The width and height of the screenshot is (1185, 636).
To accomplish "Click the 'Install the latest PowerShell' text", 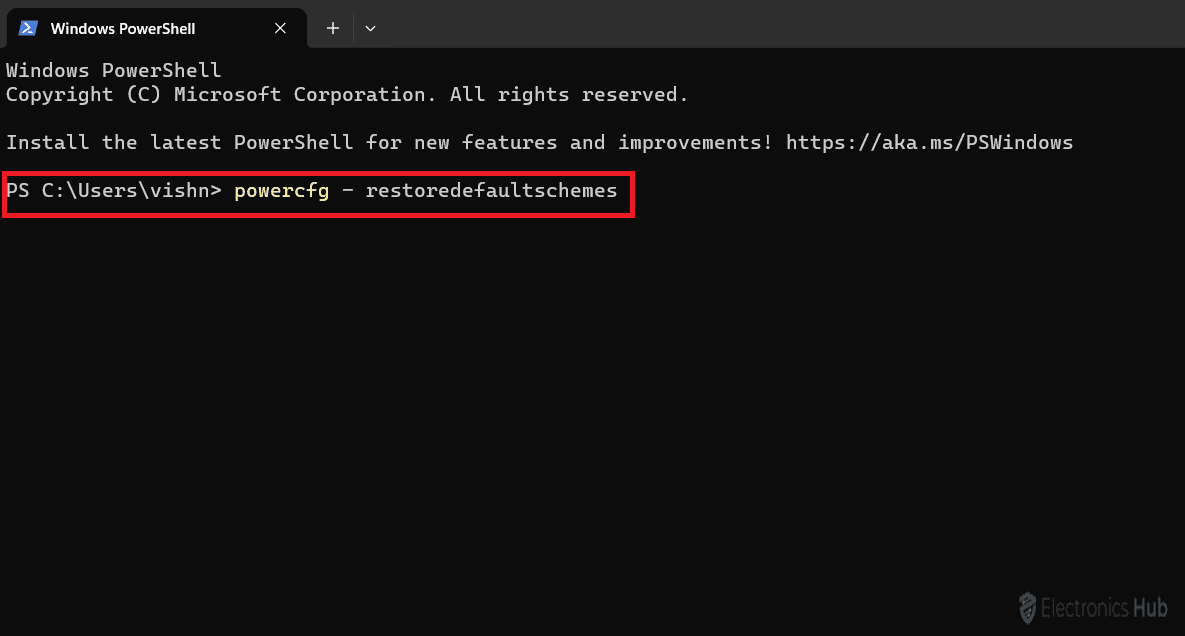I will pos(179,142).
